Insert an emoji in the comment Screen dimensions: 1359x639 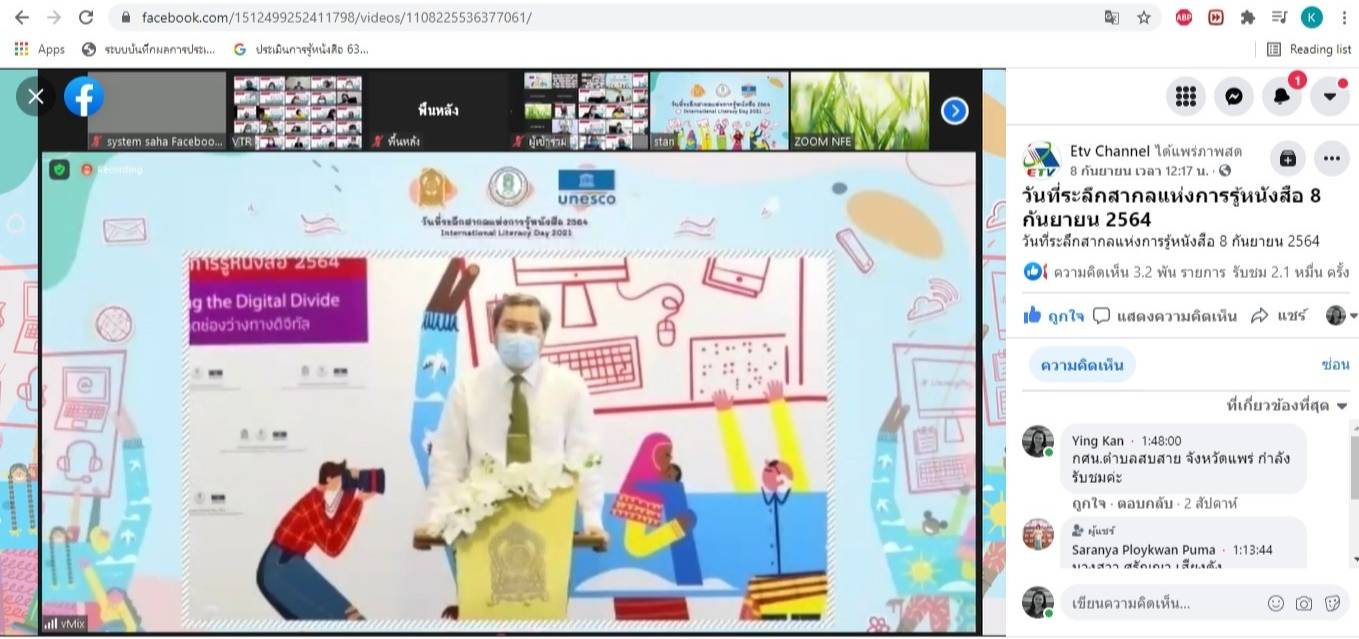point(1275,603)
